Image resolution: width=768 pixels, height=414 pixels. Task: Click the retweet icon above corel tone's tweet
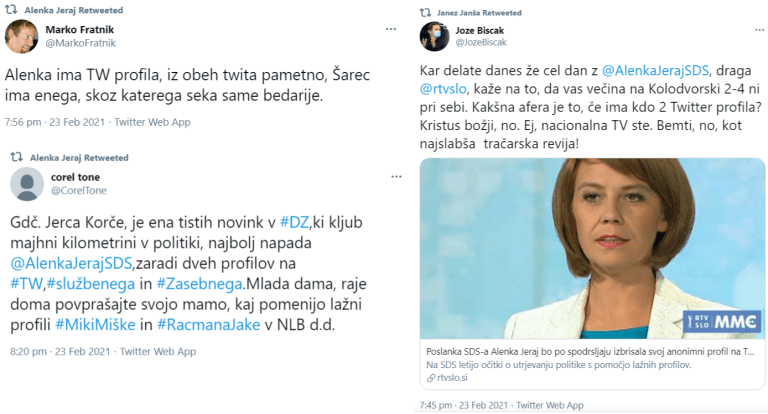tap(16, 158)
